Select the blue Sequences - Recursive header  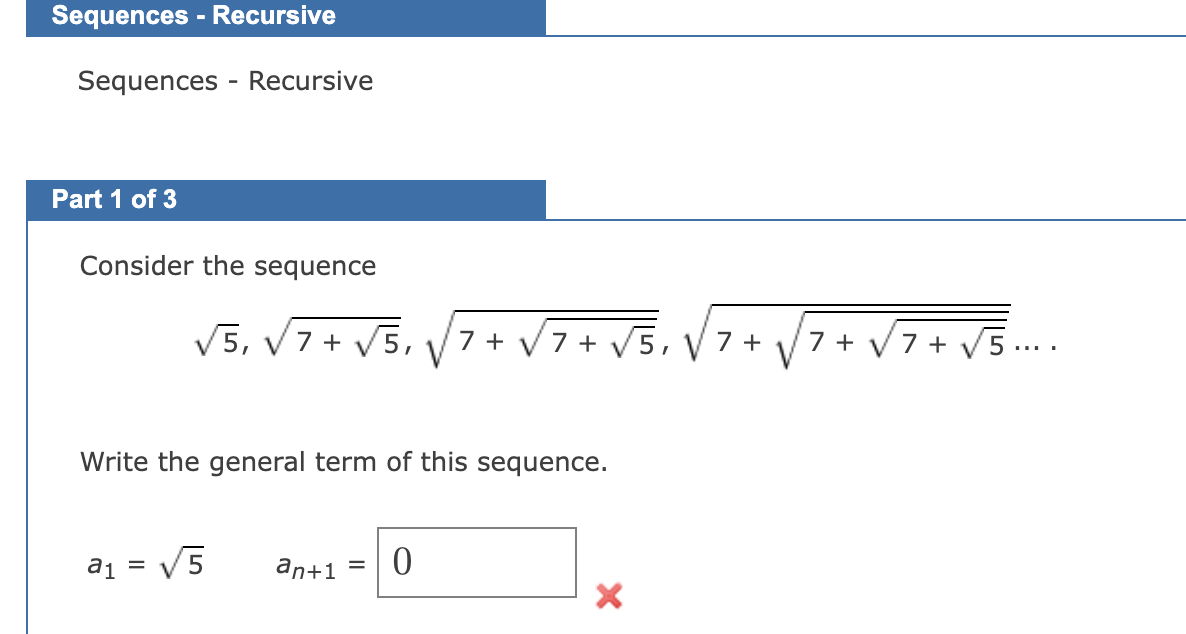286,17
